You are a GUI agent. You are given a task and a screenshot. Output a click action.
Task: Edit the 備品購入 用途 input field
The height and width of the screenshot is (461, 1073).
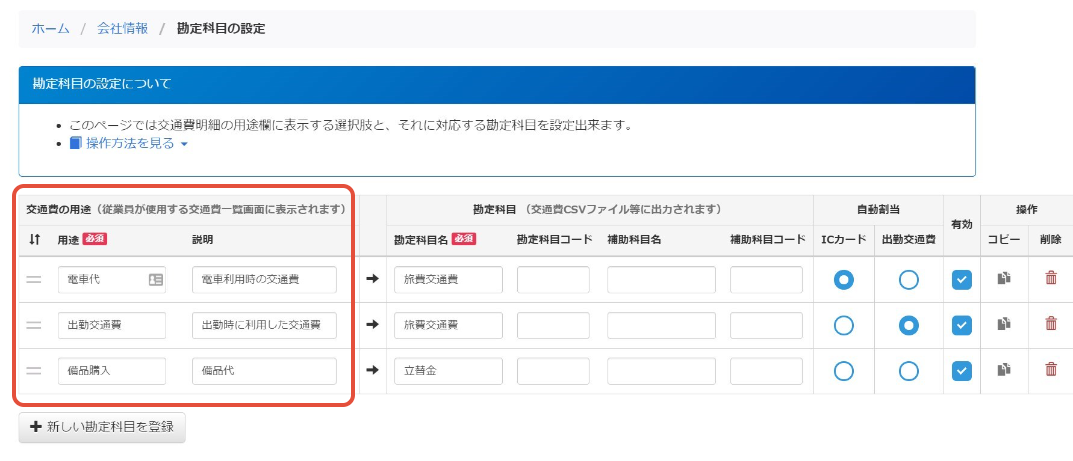click(112, 371)
